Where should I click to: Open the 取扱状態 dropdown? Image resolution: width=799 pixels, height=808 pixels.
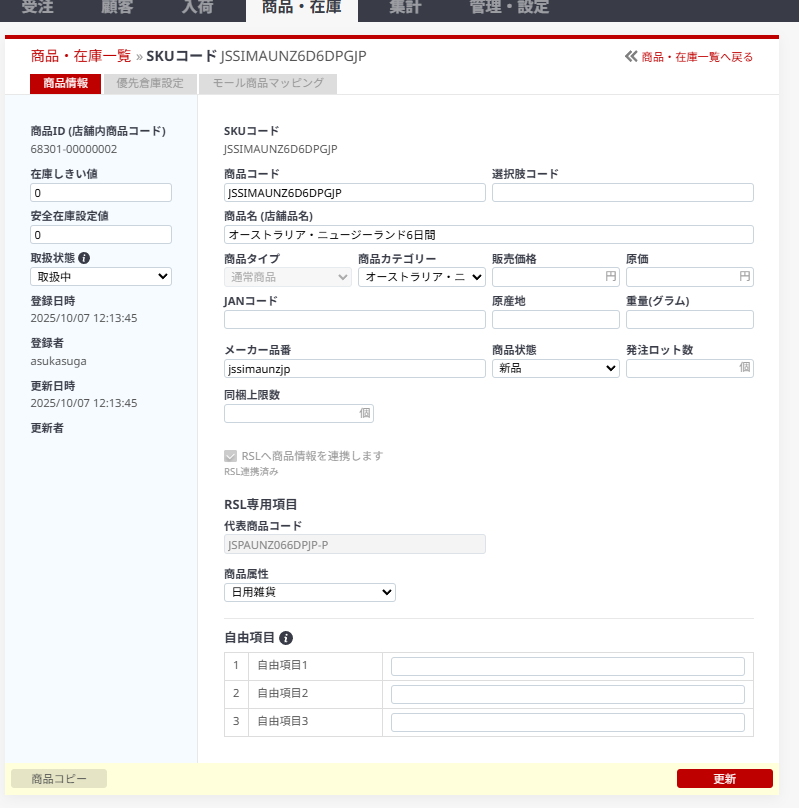pos(101,277)
